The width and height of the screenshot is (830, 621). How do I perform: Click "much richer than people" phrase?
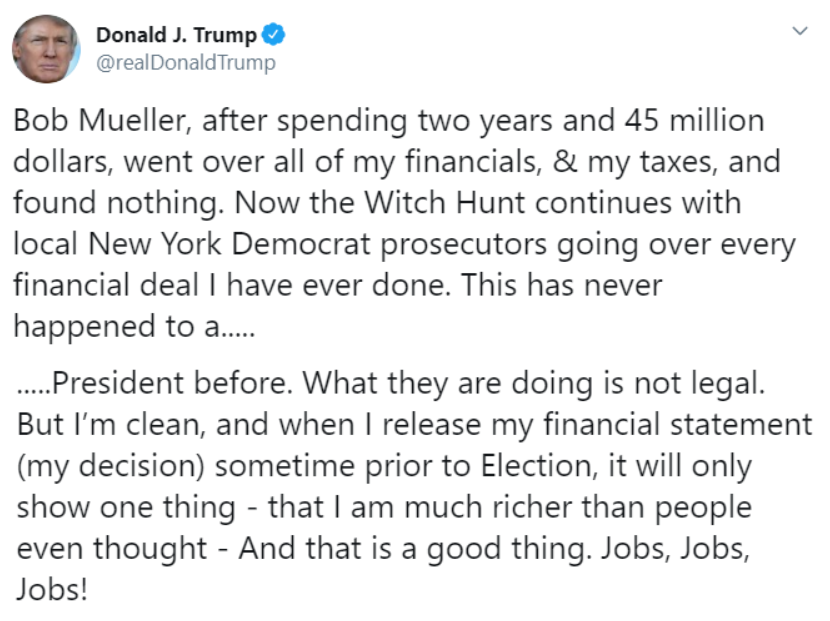tap(578, 508)
